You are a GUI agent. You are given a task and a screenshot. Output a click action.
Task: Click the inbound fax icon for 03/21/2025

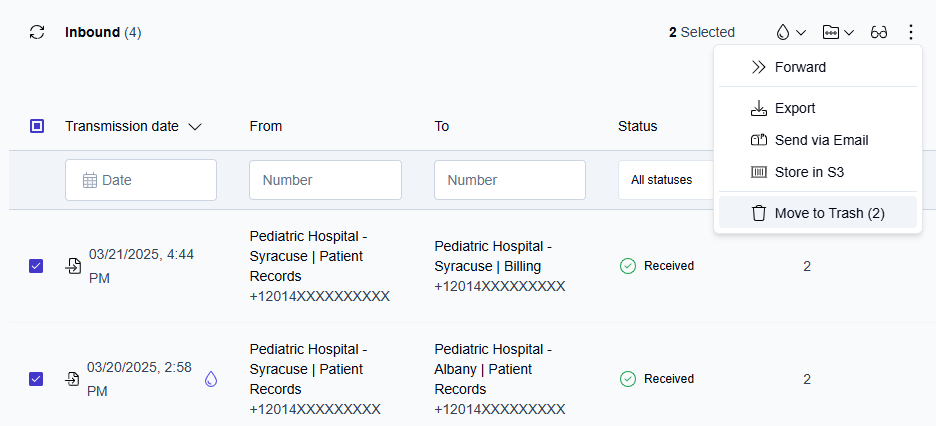73,266
